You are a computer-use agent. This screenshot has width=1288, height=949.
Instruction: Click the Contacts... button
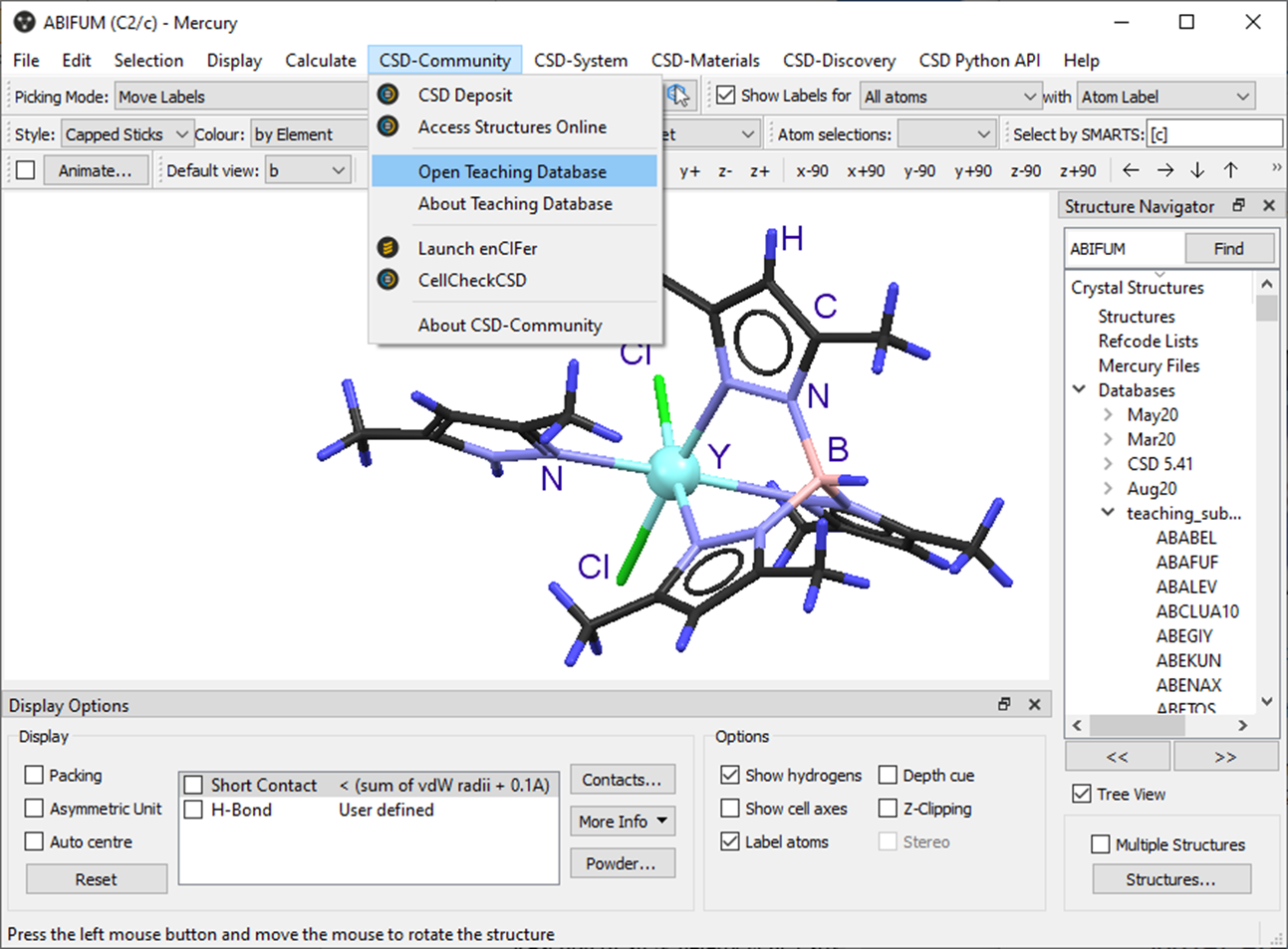[622, 780]
